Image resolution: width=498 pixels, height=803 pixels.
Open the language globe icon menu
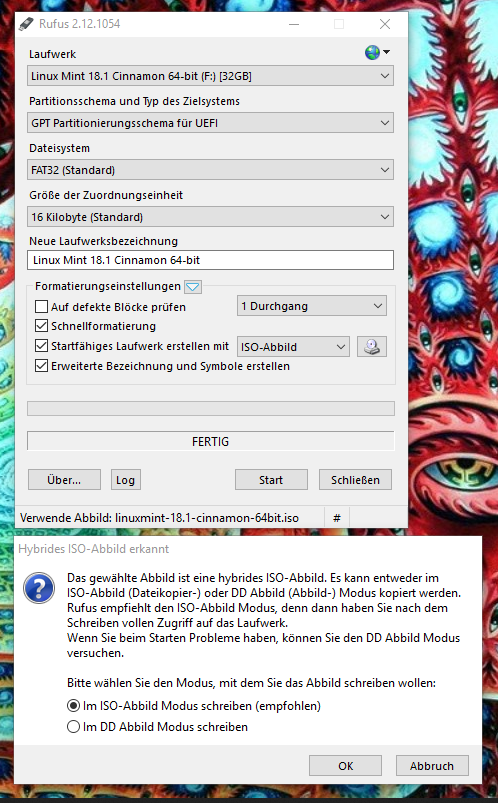coord(377,52)
